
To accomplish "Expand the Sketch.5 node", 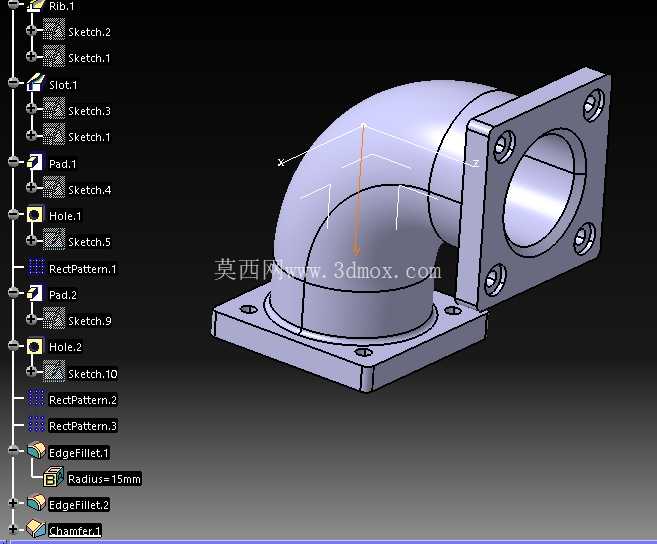I will pyautogui.click(x=31, y=240).
